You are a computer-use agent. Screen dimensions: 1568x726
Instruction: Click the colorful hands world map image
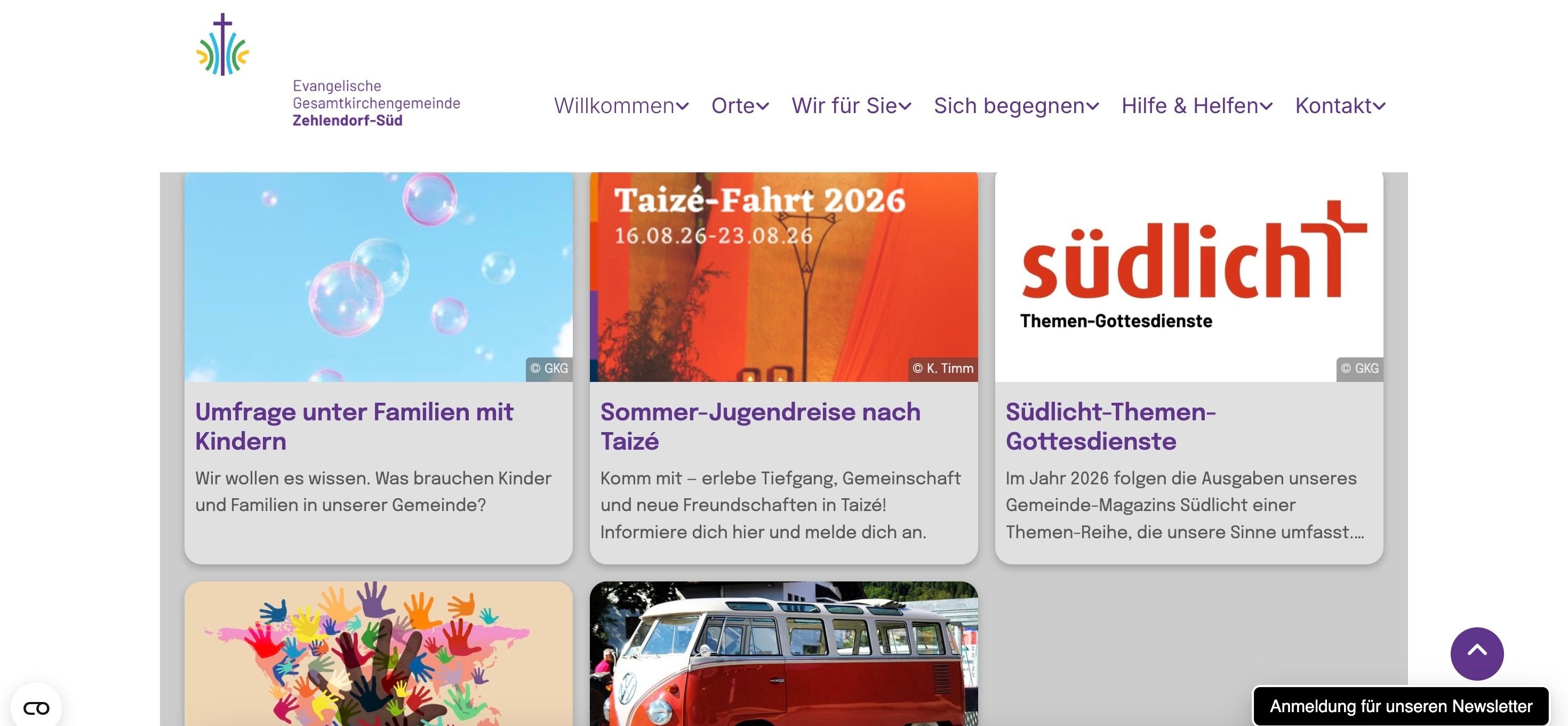click(378, 653)
